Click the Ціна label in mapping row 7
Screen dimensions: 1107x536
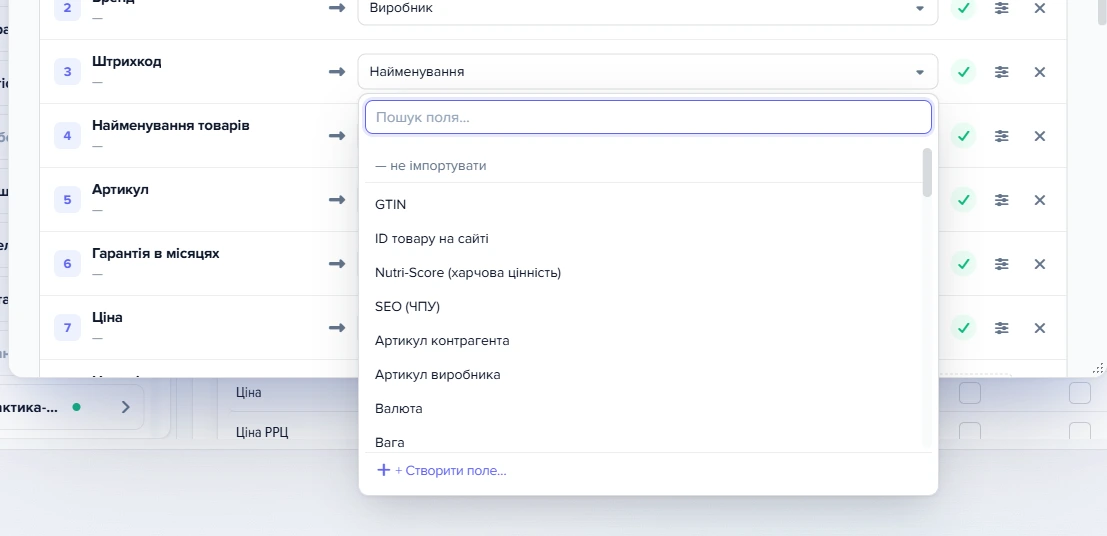[x=107, y=318]
